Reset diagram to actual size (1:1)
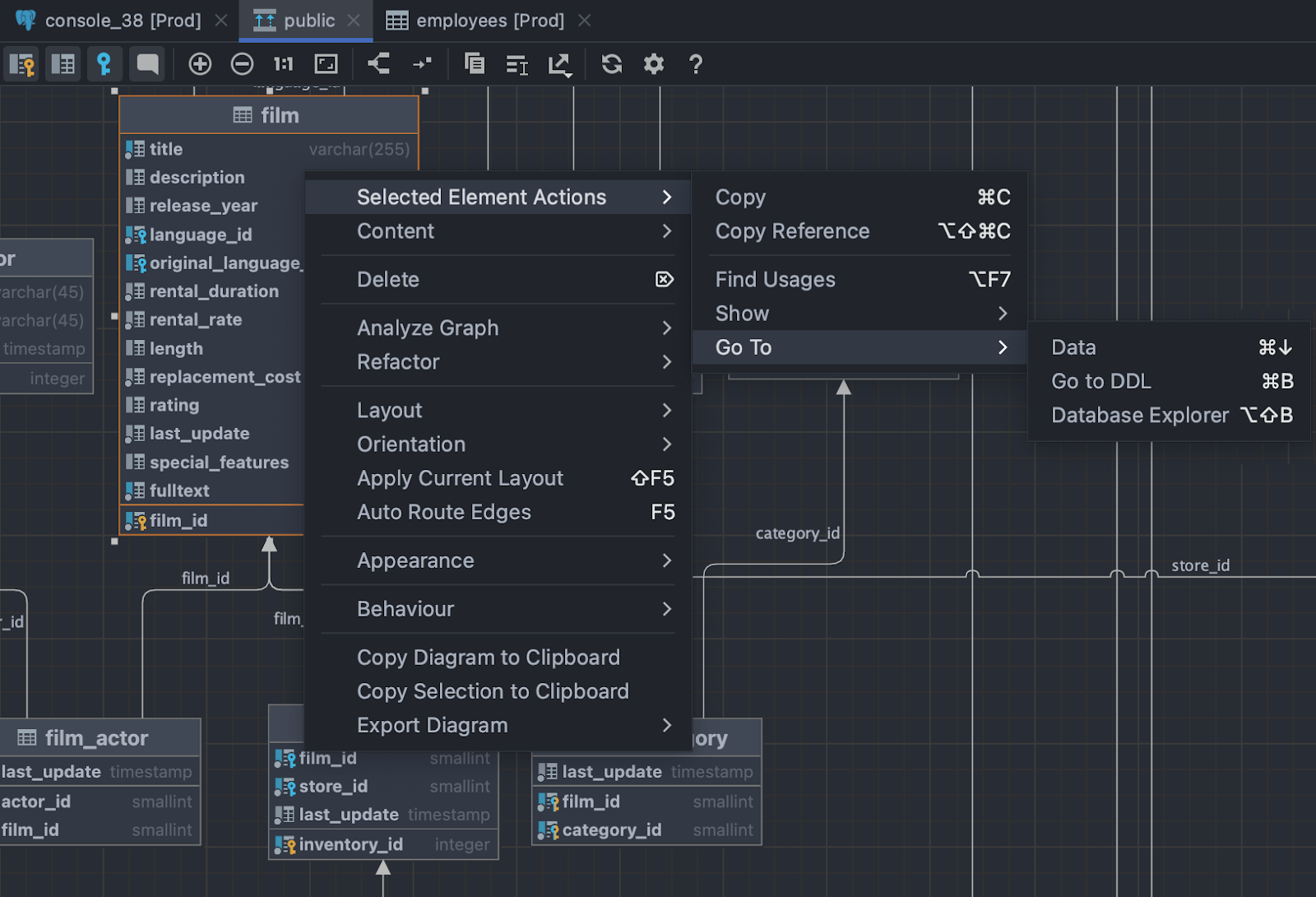The height and width of the screenshot is (897, 1316). tap(283, 64)
